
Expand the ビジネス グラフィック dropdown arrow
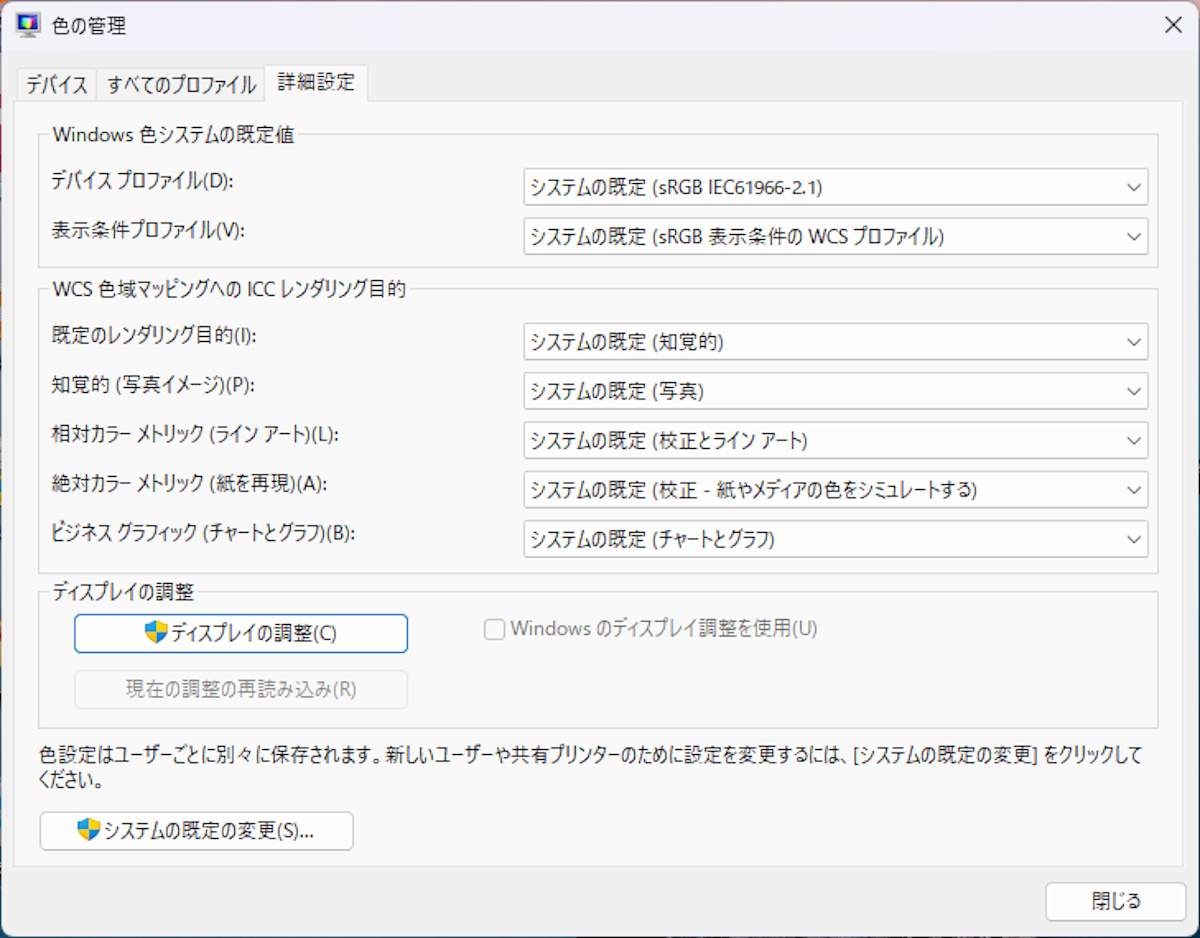(1133, 540)
